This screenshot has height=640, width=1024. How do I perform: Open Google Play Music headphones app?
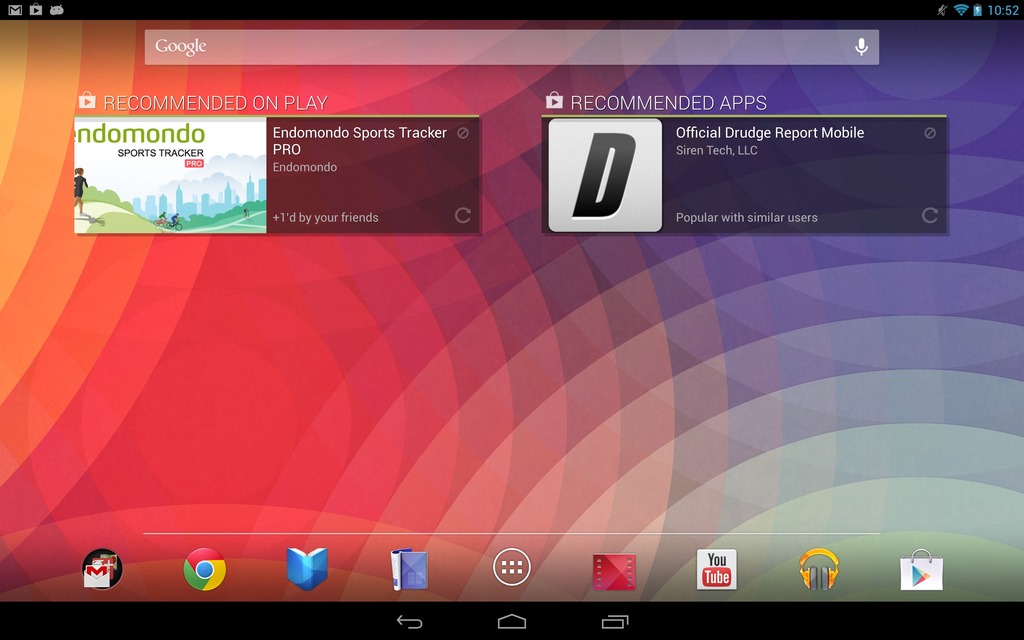click(x=818, y=569)
